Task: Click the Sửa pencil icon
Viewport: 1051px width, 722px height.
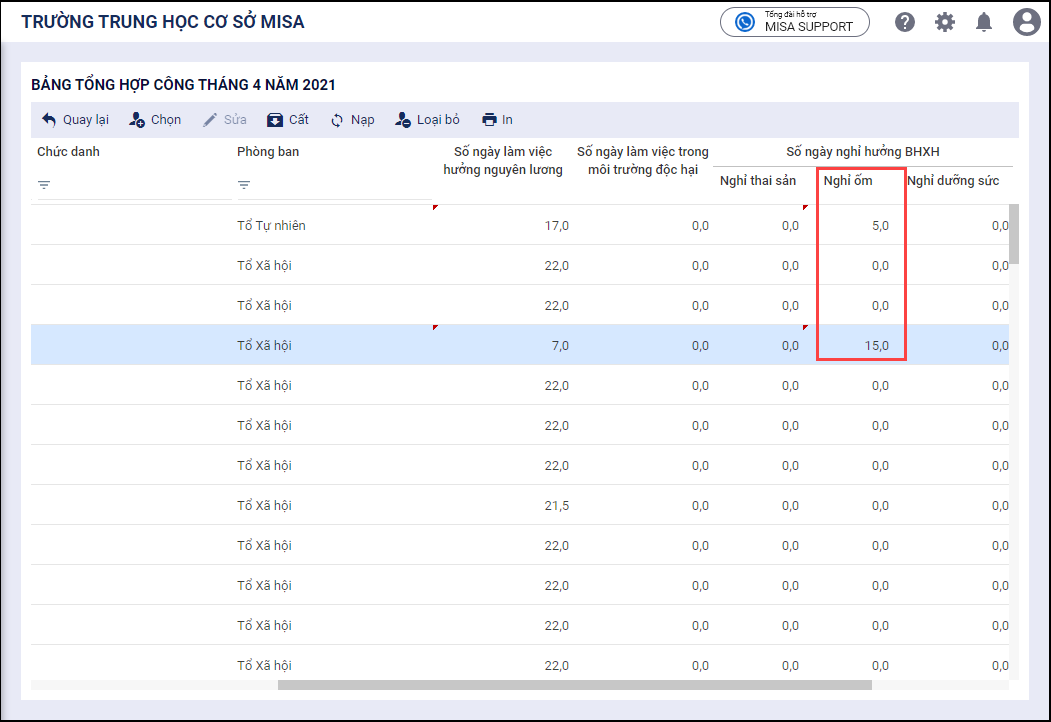Action: click(210, 119)
